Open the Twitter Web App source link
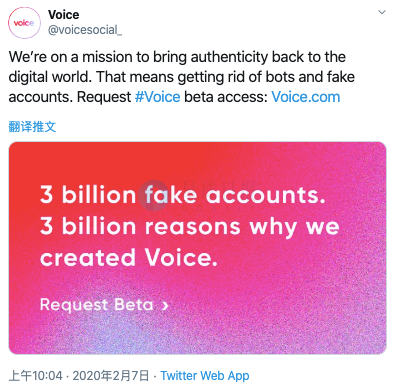The width and height of the screenshot is (394, 391). [205, 376]
